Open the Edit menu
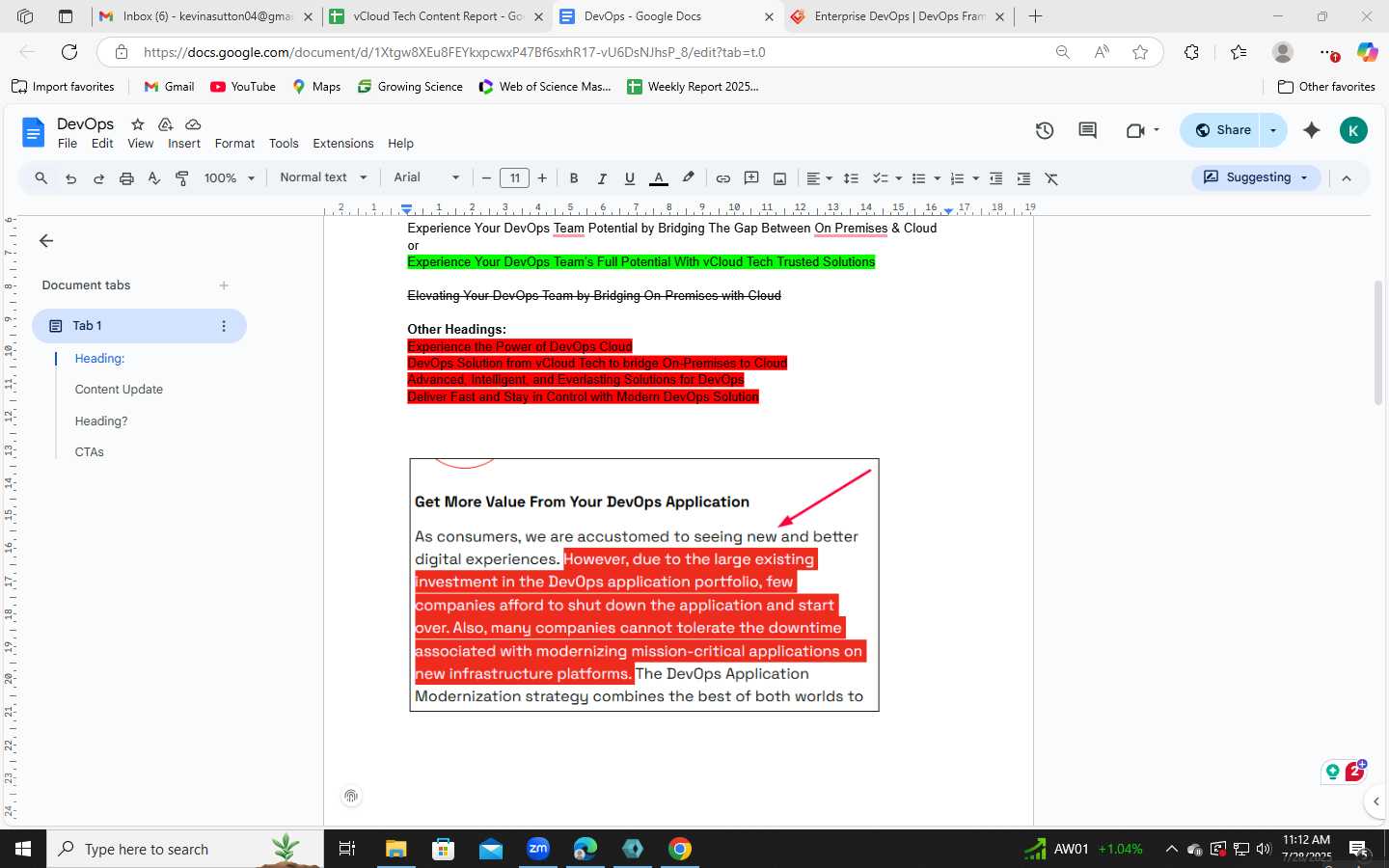 102,144
